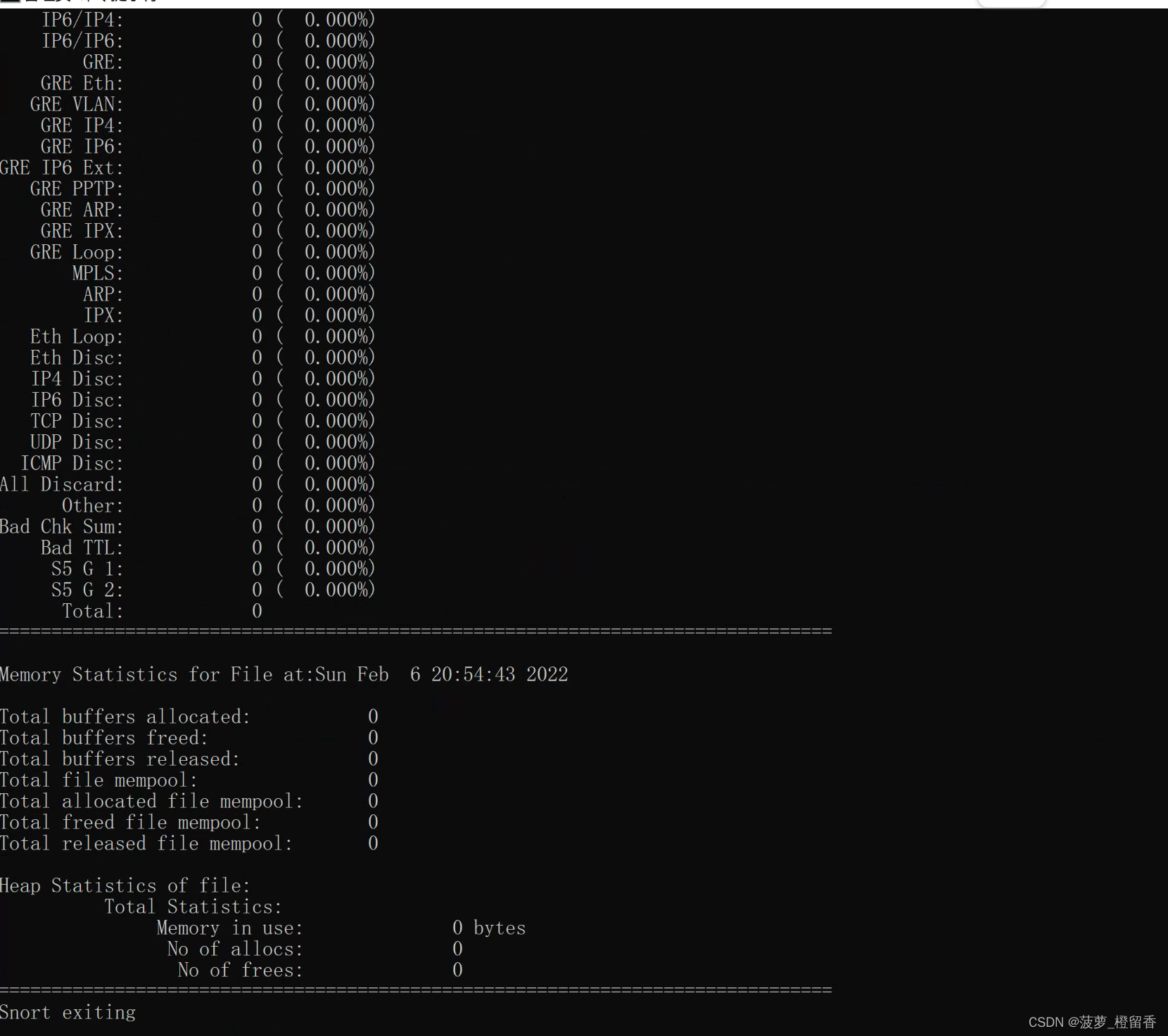Select the 'GRE IPX:' label
The height and width of the screenshot is (1036, 1168).
click(82, 231)
